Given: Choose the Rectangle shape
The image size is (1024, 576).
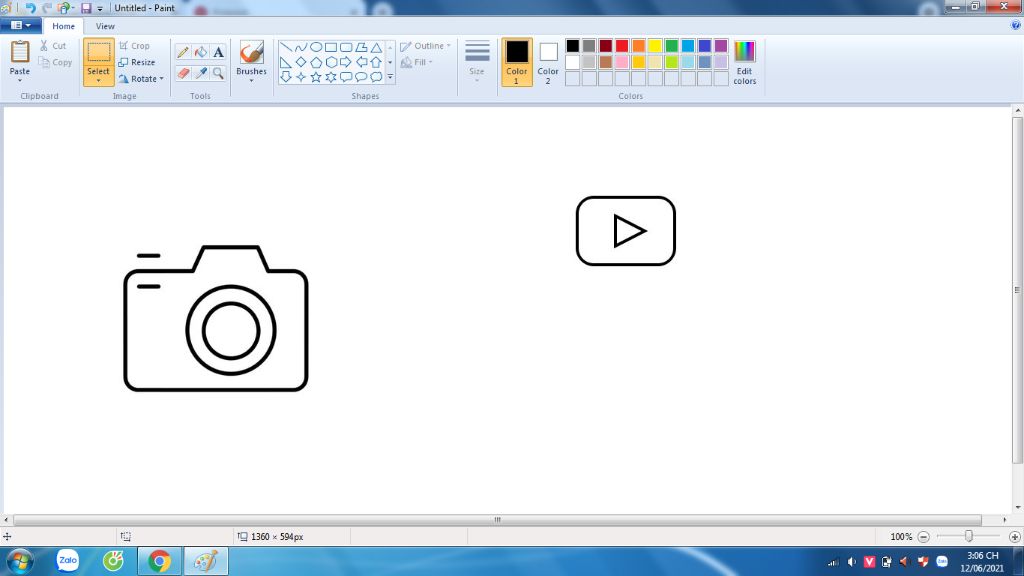Looking at the screenshot, I should pos(331,48).
